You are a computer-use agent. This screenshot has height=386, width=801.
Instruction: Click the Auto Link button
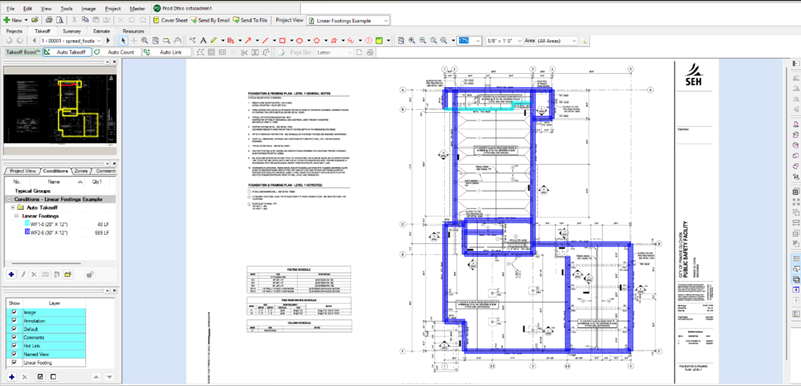[x=167, y=52]
